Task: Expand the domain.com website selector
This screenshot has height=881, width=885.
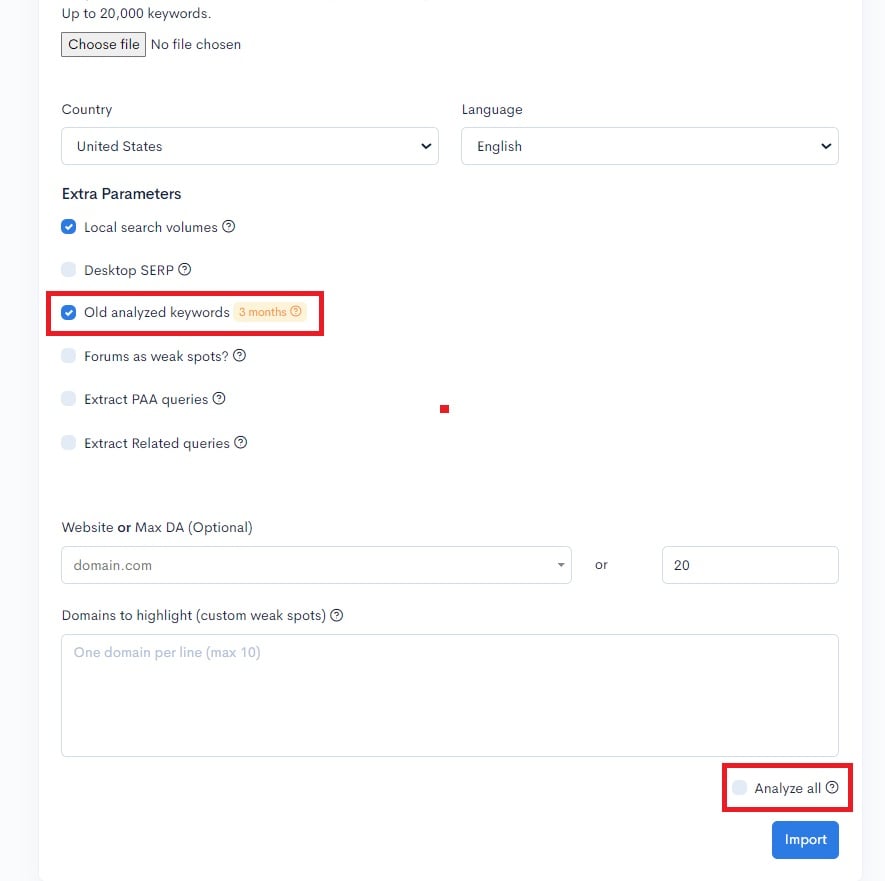Action: pyautogui.click(x=316, y=565)
